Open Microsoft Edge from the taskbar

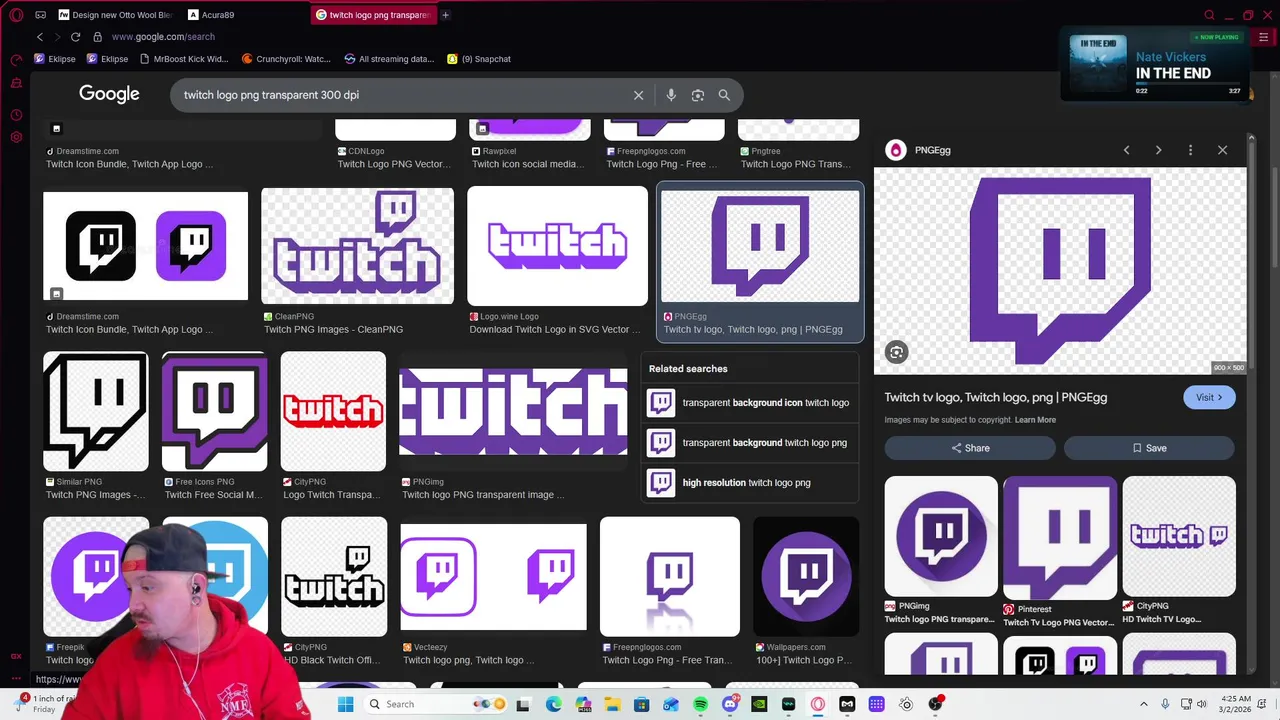point(553,704)
